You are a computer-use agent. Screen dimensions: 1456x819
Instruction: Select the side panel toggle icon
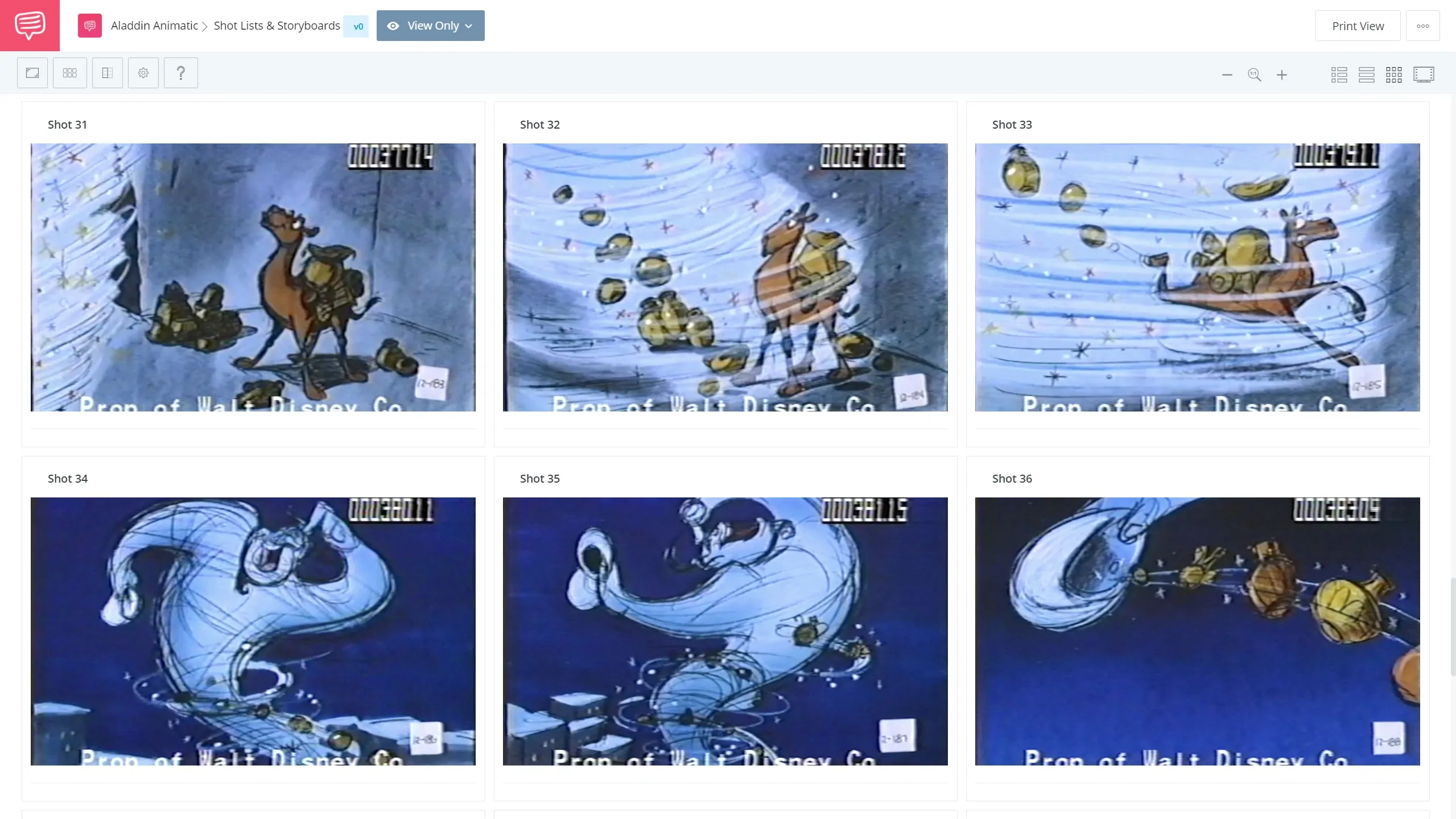pos(106,72)
